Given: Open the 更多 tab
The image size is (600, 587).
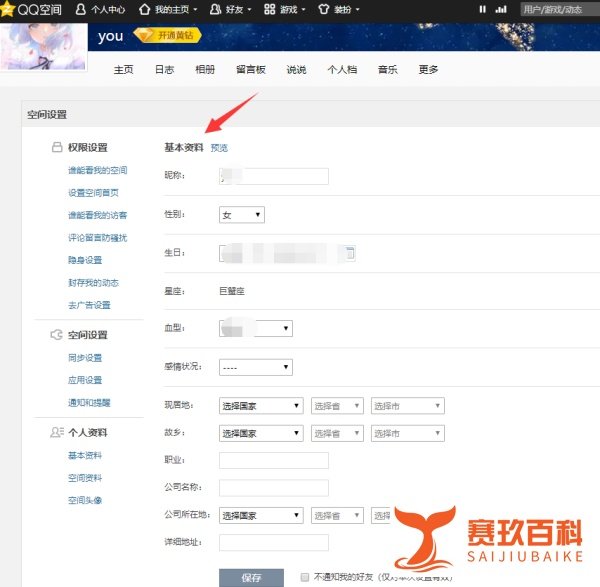Looking at the screenshot, I should tap(428, 70).
